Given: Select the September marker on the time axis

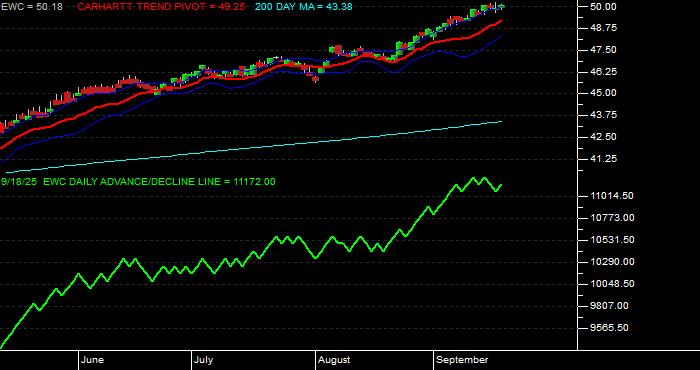Looking at the screenshot, I should click(462, 360).
